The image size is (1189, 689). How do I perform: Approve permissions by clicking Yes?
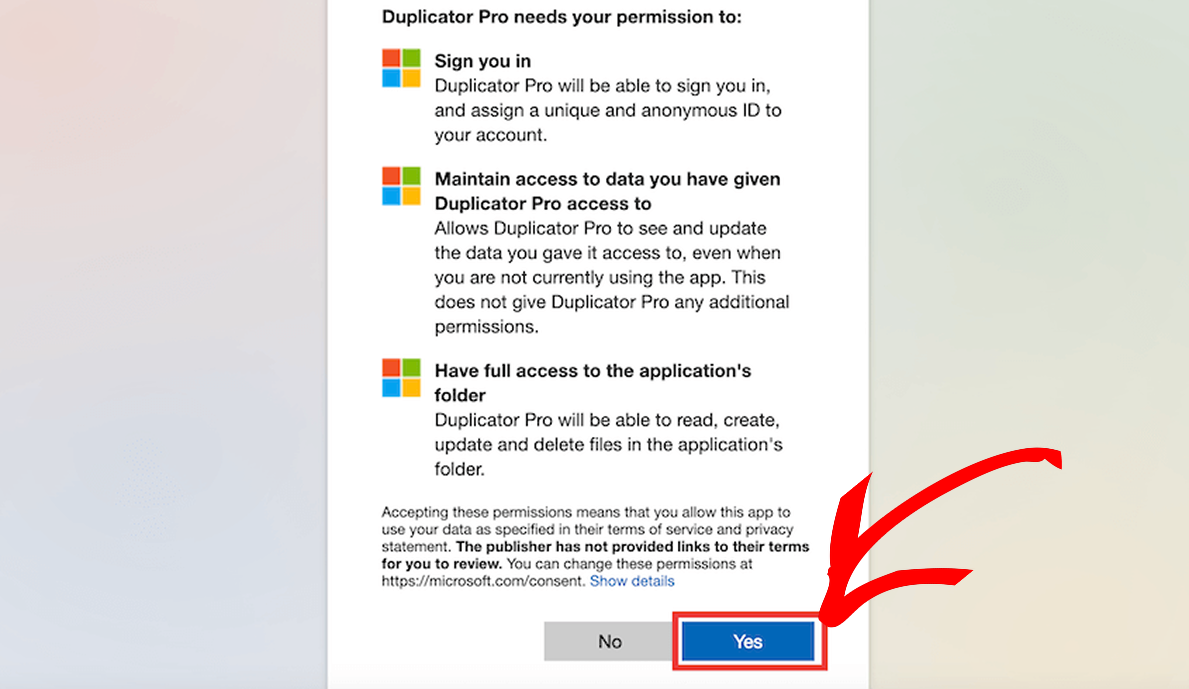point(747,641)
